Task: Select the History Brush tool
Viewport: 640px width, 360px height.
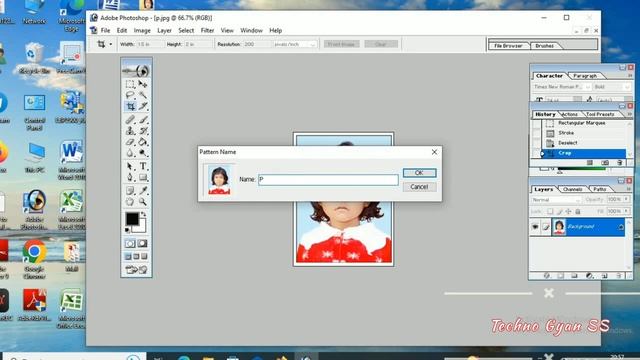Action: tap(143, 131)
